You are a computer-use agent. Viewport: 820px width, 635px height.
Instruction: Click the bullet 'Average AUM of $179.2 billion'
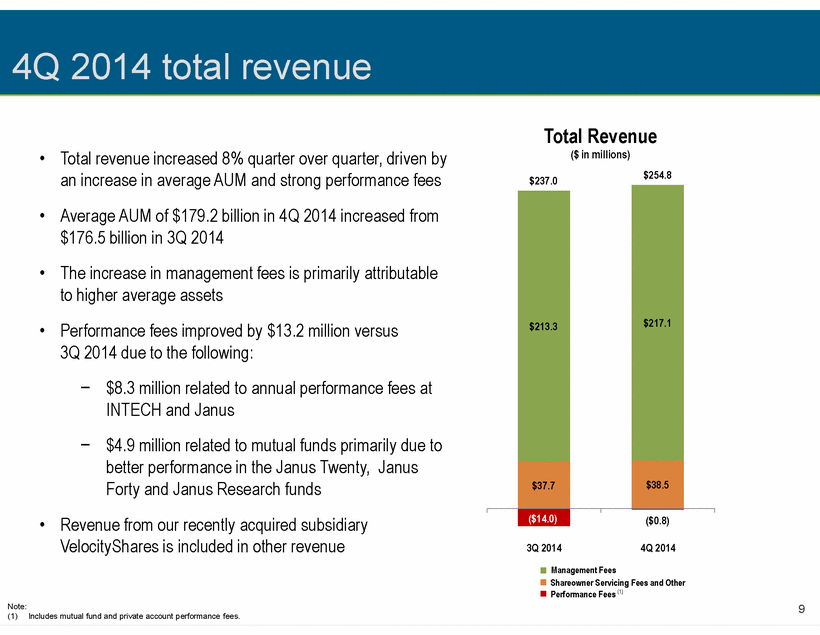[249, 227]
